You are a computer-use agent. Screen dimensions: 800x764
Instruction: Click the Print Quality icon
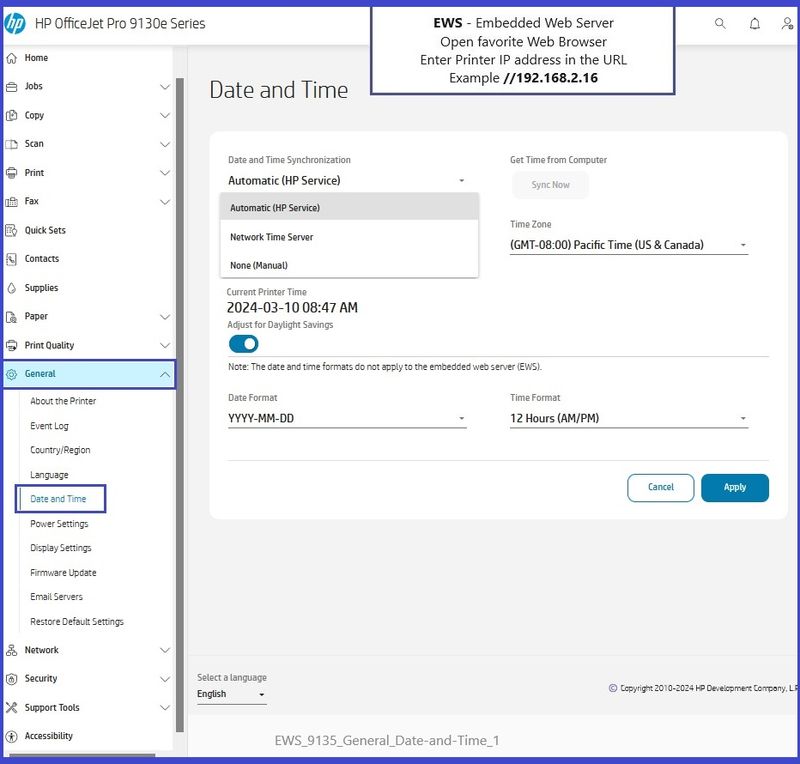(12, 346)
